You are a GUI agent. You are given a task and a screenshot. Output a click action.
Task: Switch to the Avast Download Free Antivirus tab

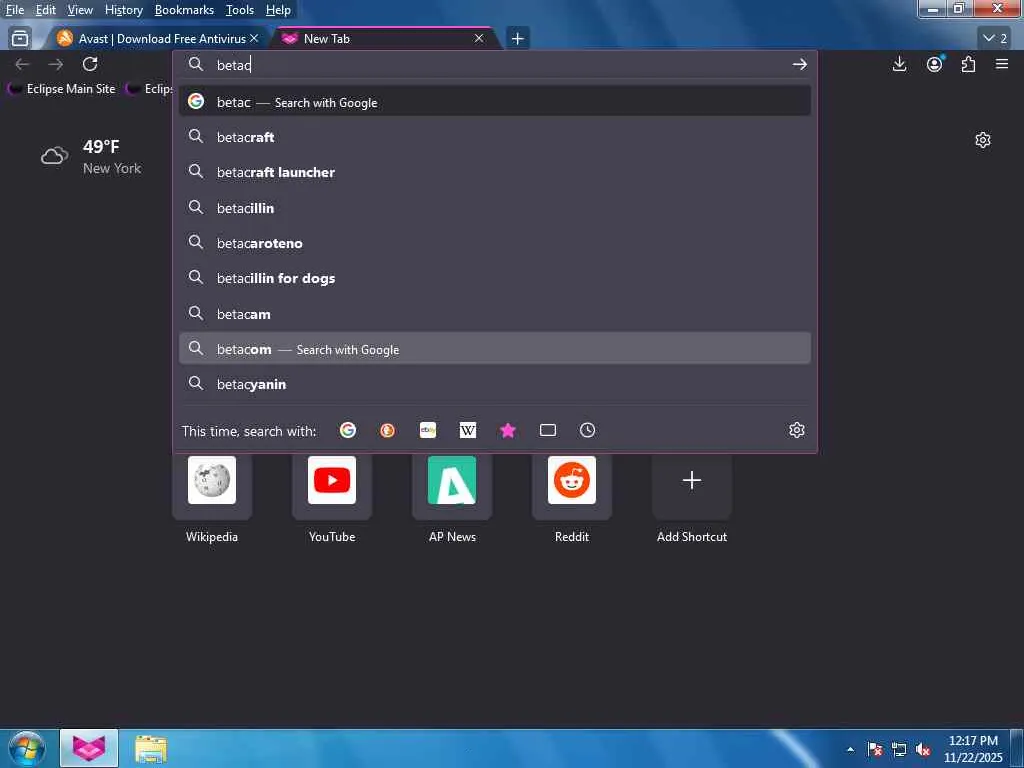pyautogui.click(x=157, y=39)
